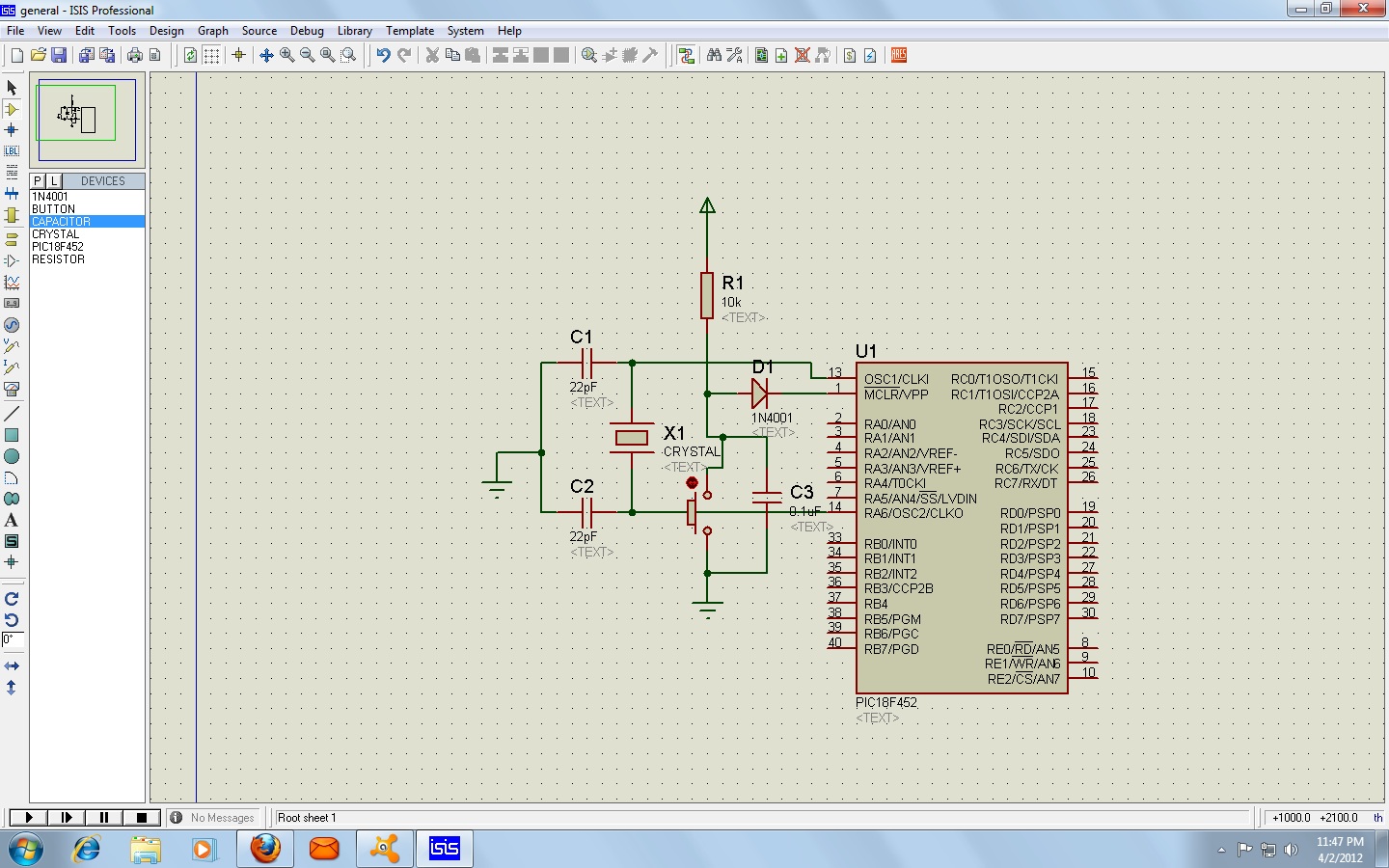The image size is (1389, 868).
Task: Flip horizontally with the mirror icon
Action: pos(12,666)
